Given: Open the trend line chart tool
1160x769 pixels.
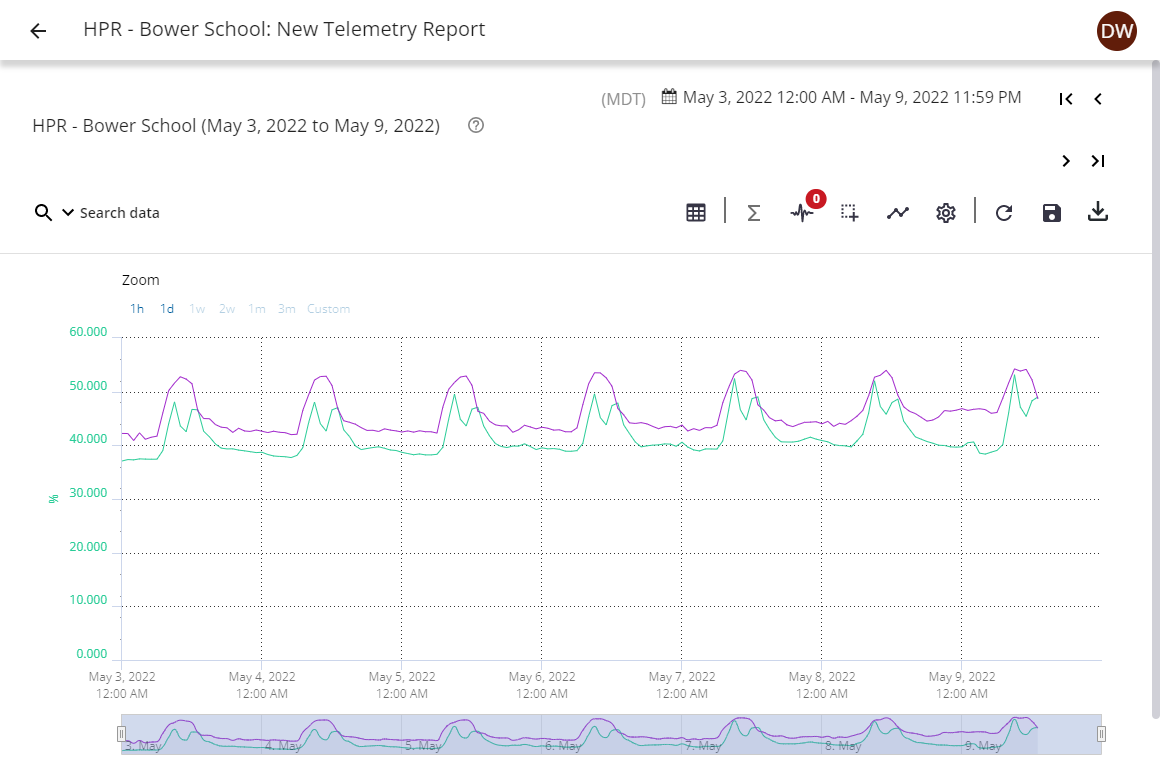Looking at the screenshot, I should tap(897, 212).
